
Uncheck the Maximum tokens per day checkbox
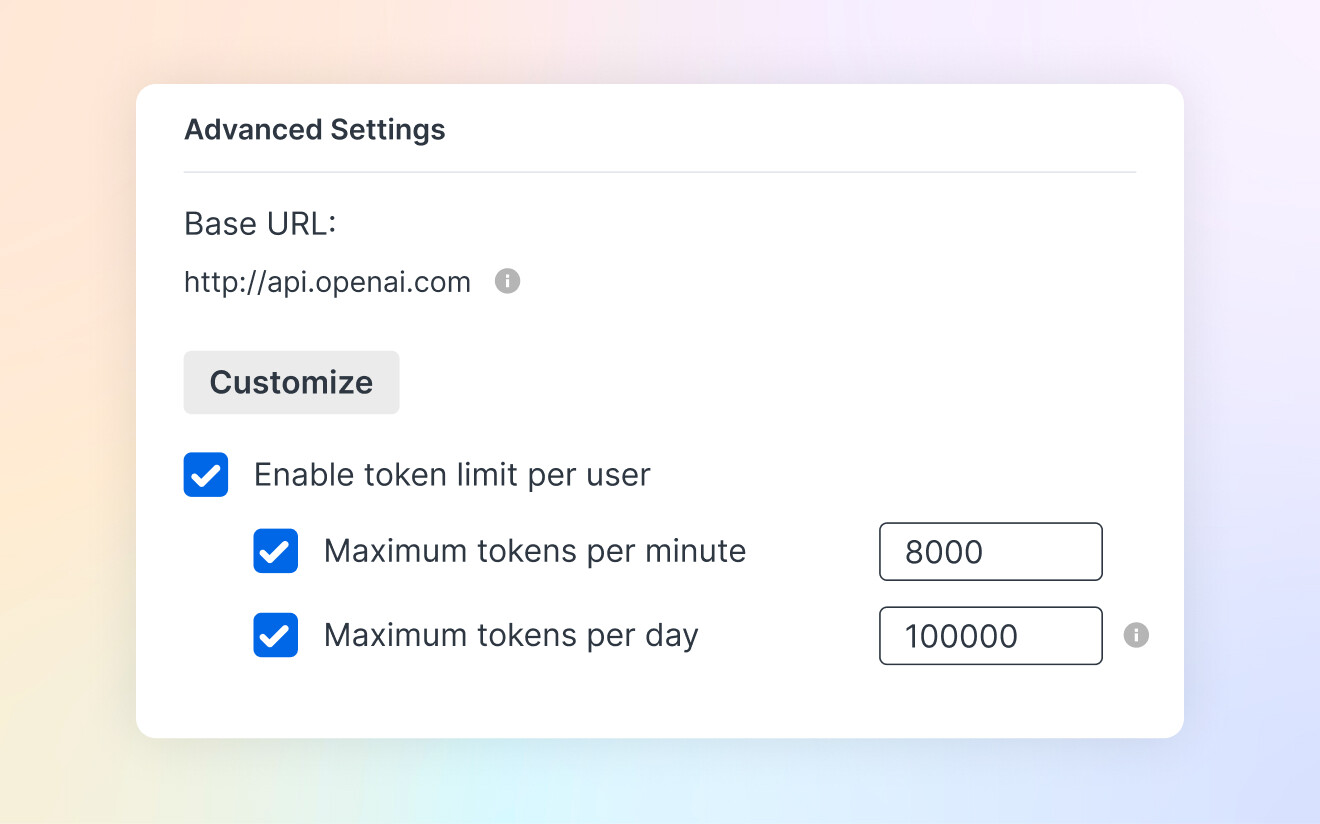click(276, 635)
